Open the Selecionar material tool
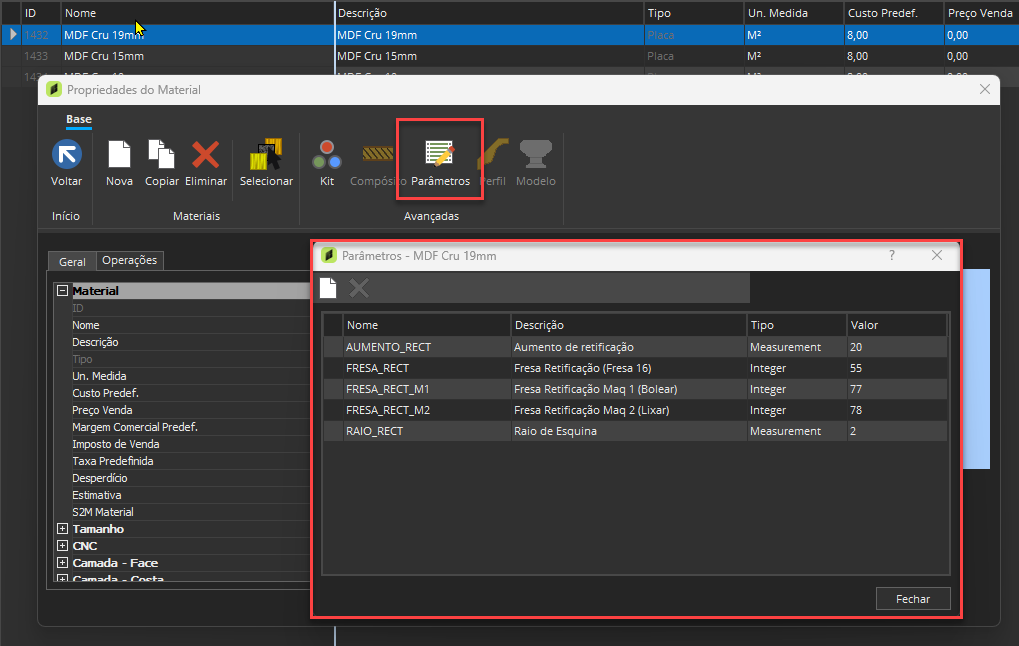Screen dimensions: 1019x646 point(266,155)
